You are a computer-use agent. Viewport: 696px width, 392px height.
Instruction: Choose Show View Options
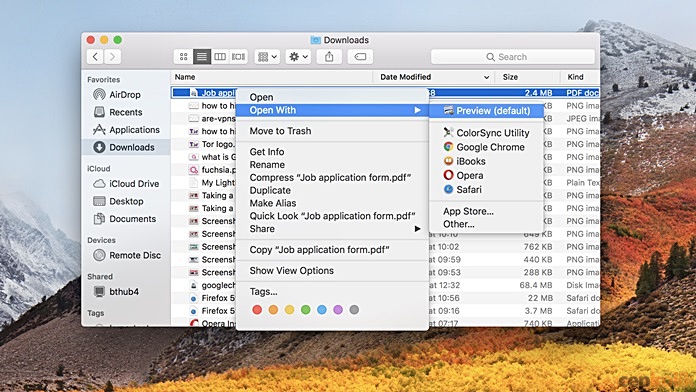click(332, 271)
